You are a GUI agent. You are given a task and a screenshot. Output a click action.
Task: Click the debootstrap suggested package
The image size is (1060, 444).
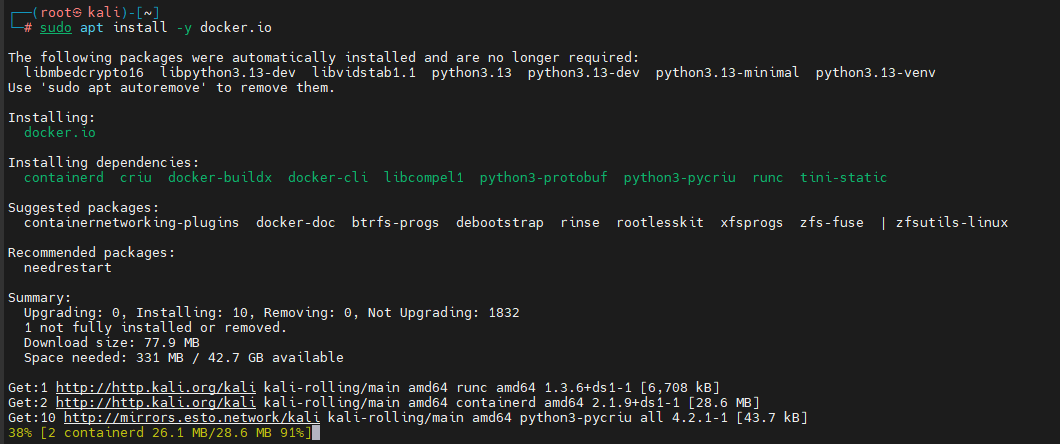500,222
